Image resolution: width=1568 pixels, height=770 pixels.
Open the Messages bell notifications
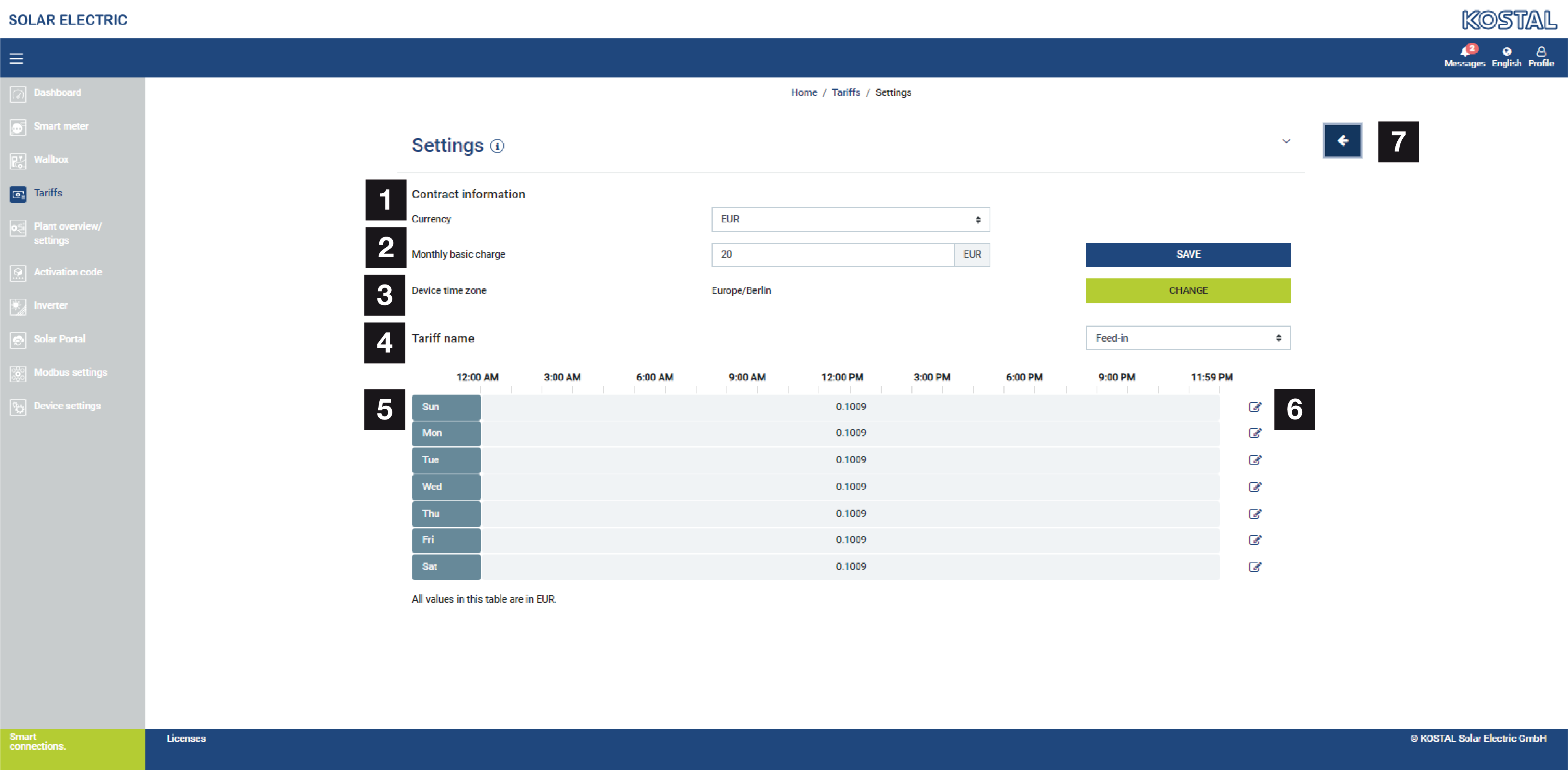[x=1464, y=53]
